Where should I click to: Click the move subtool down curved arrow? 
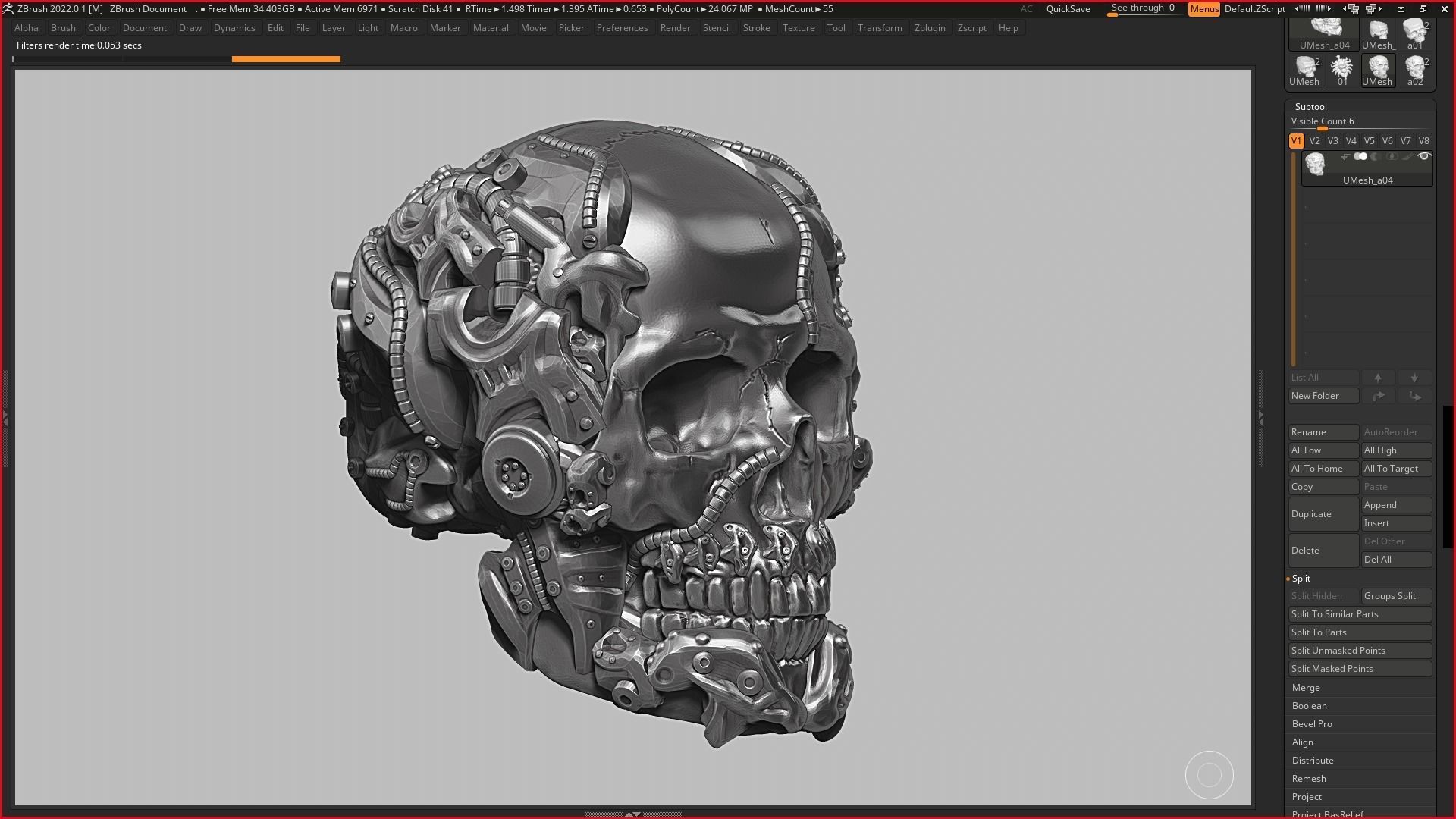point(1414,396)
